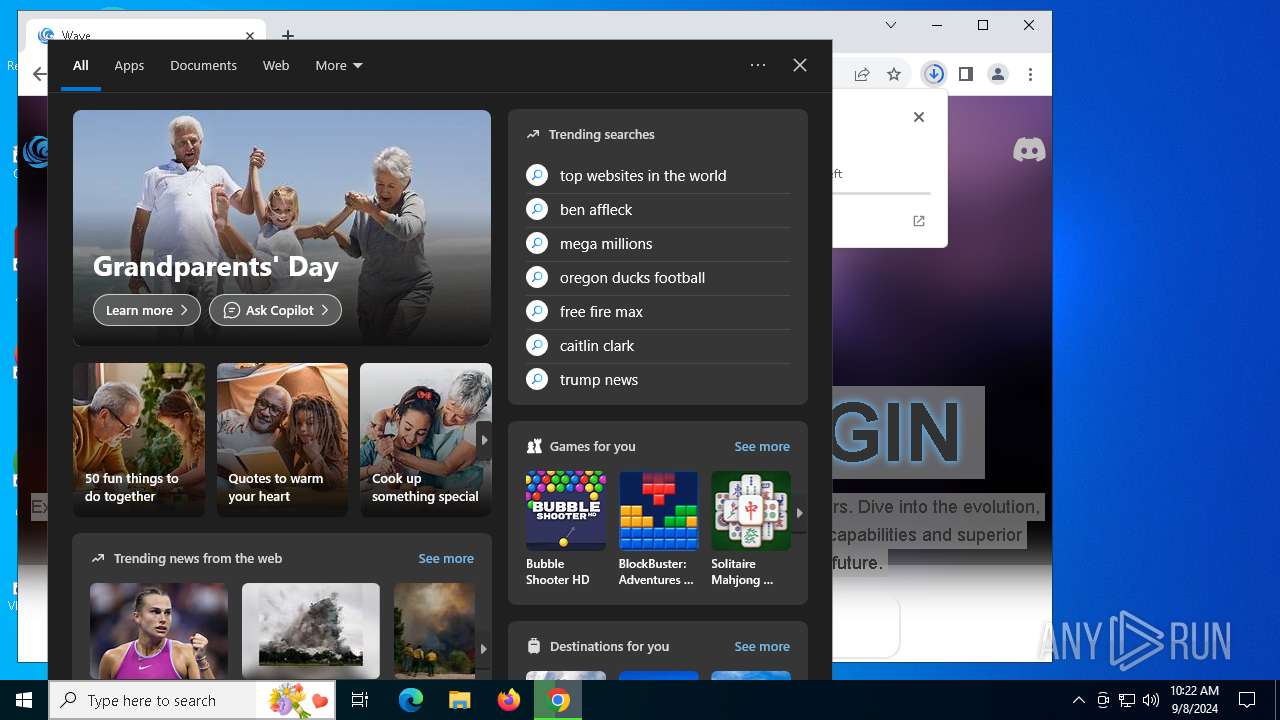
Task: Show more games with the right arrow
Action: click(x=799, y=513)
